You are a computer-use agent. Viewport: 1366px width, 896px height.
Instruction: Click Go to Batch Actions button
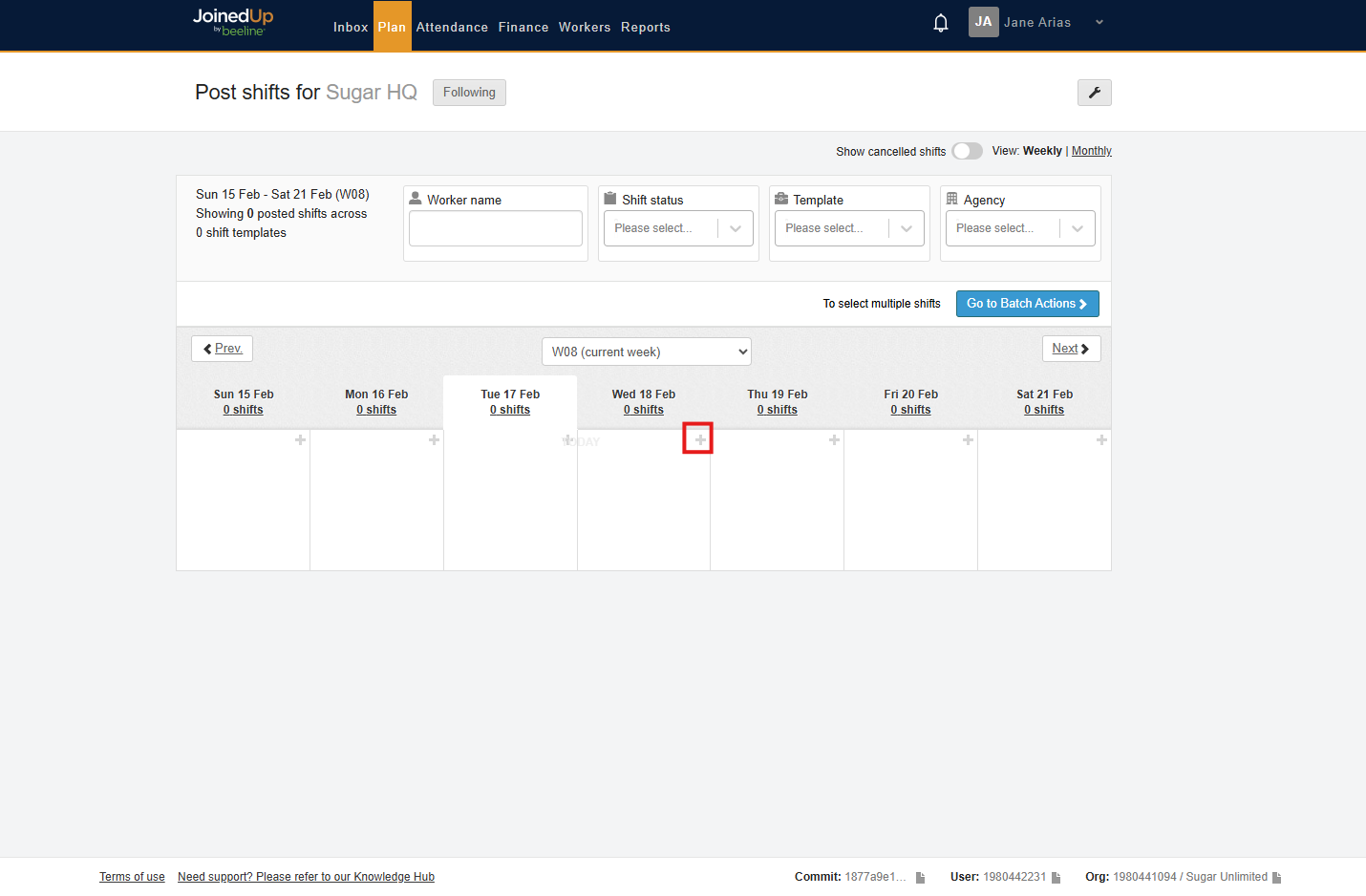click(x=1027, y=304)
